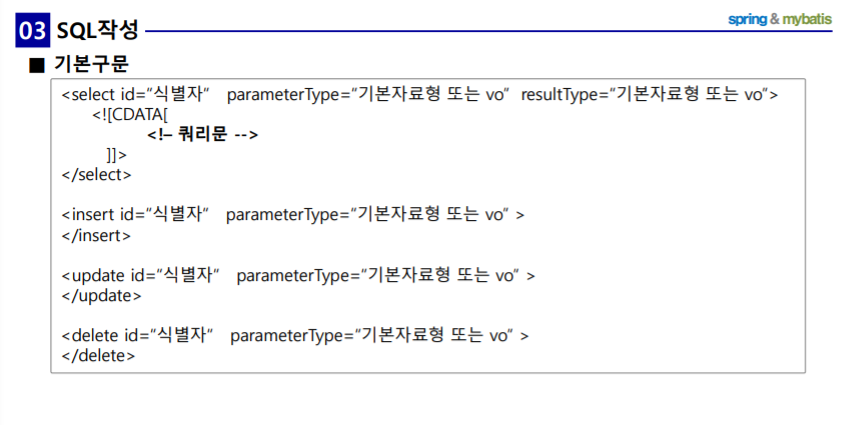Click the </select> closing tag
Viewport: 842px width, 425px height.
pos(96,175)
